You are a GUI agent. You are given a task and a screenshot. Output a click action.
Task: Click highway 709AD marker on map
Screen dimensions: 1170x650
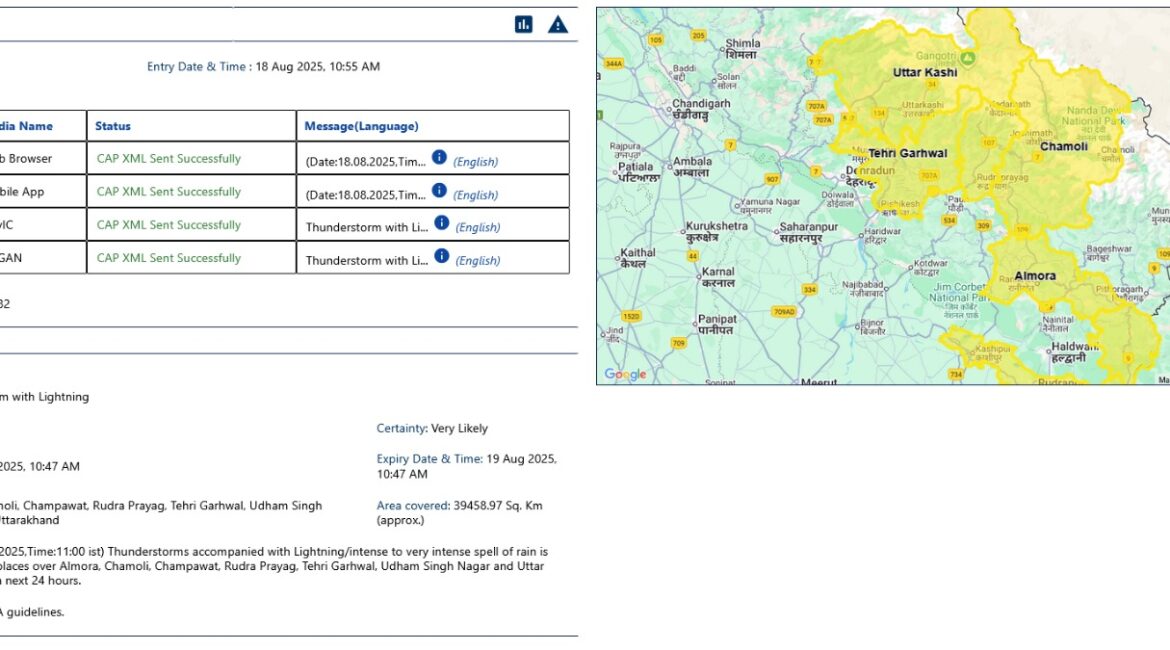784,312
